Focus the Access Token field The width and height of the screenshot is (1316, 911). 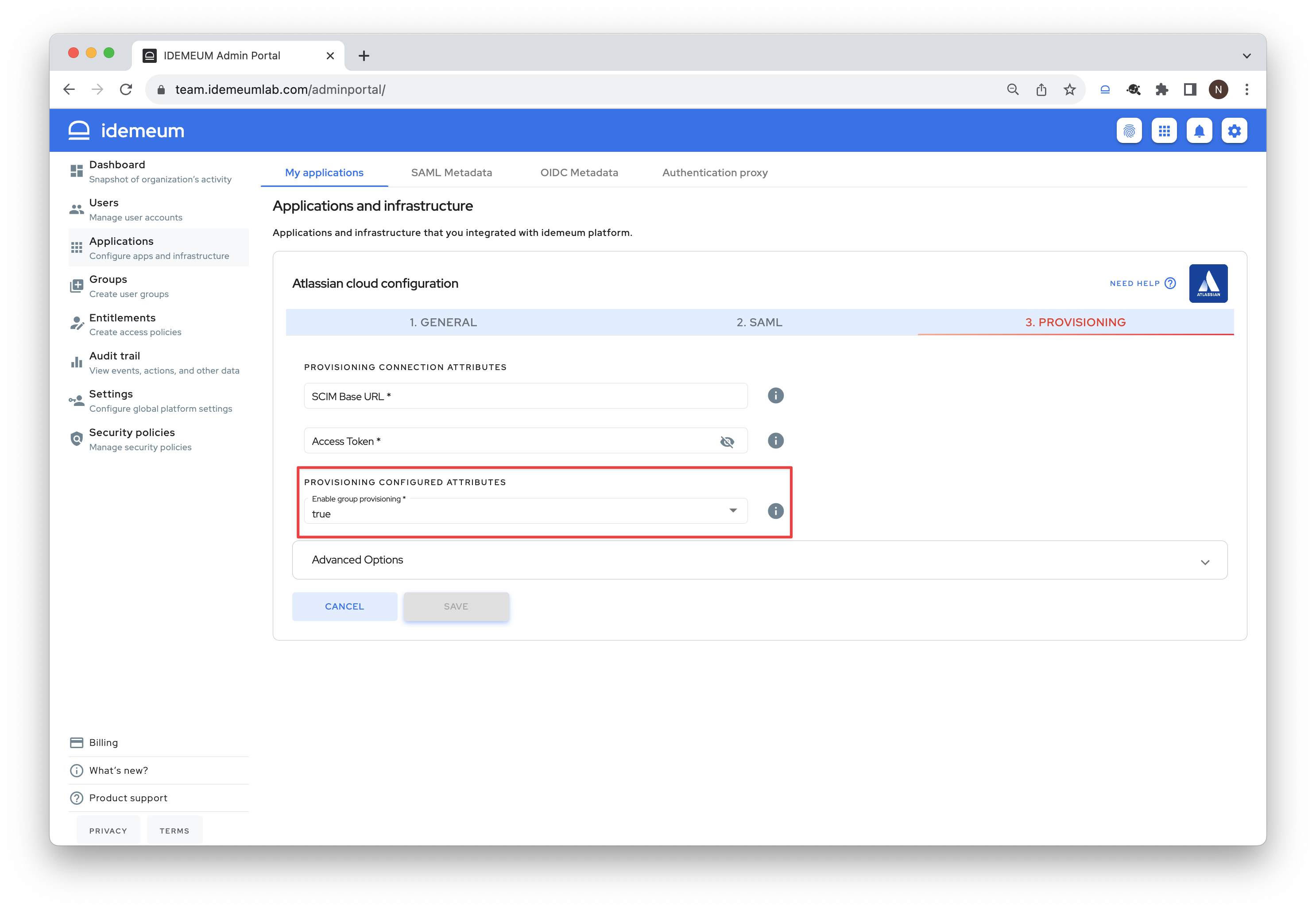pyautogui.click(x=526, y=440)
